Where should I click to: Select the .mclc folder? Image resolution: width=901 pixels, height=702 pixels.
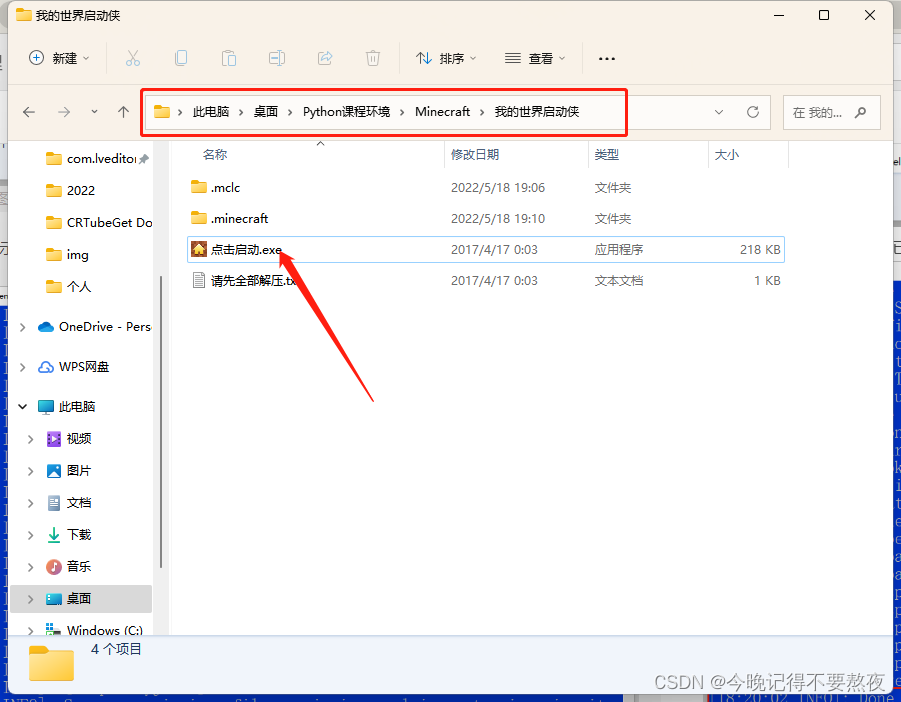click(x=486, y=188)
